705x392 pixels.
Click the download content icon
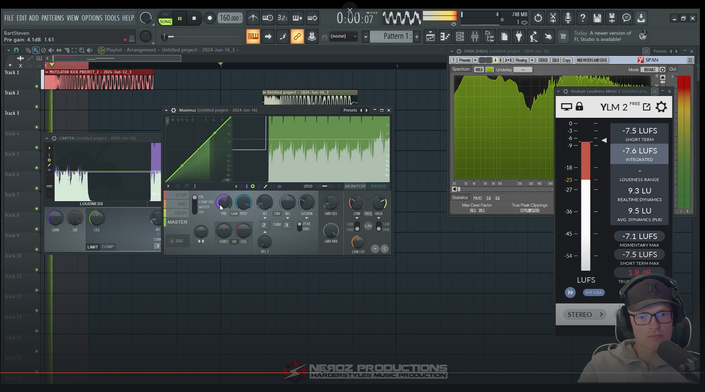641,18
